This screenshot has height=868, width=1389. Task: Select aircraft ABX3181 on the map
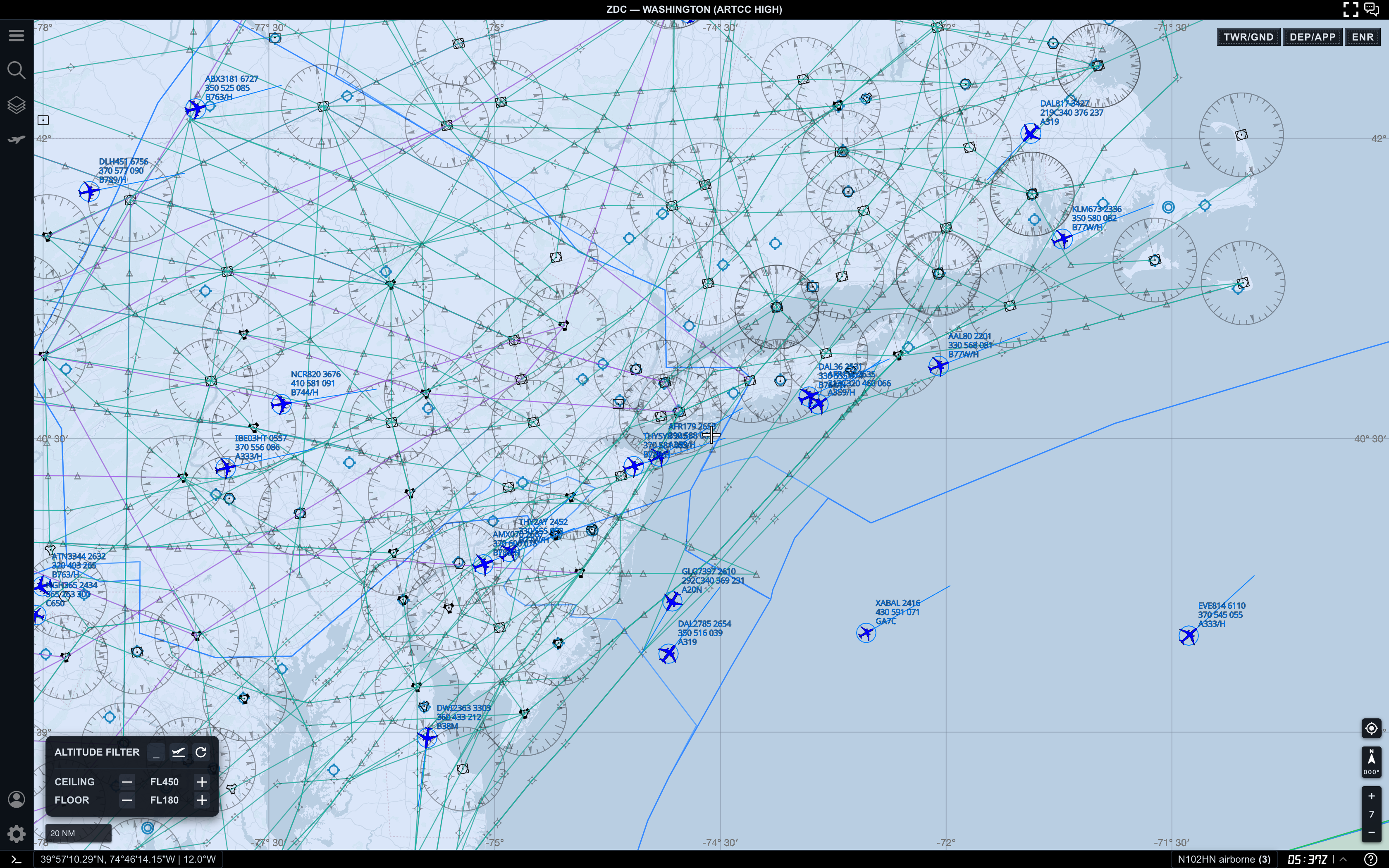click(x=195, y=108)
